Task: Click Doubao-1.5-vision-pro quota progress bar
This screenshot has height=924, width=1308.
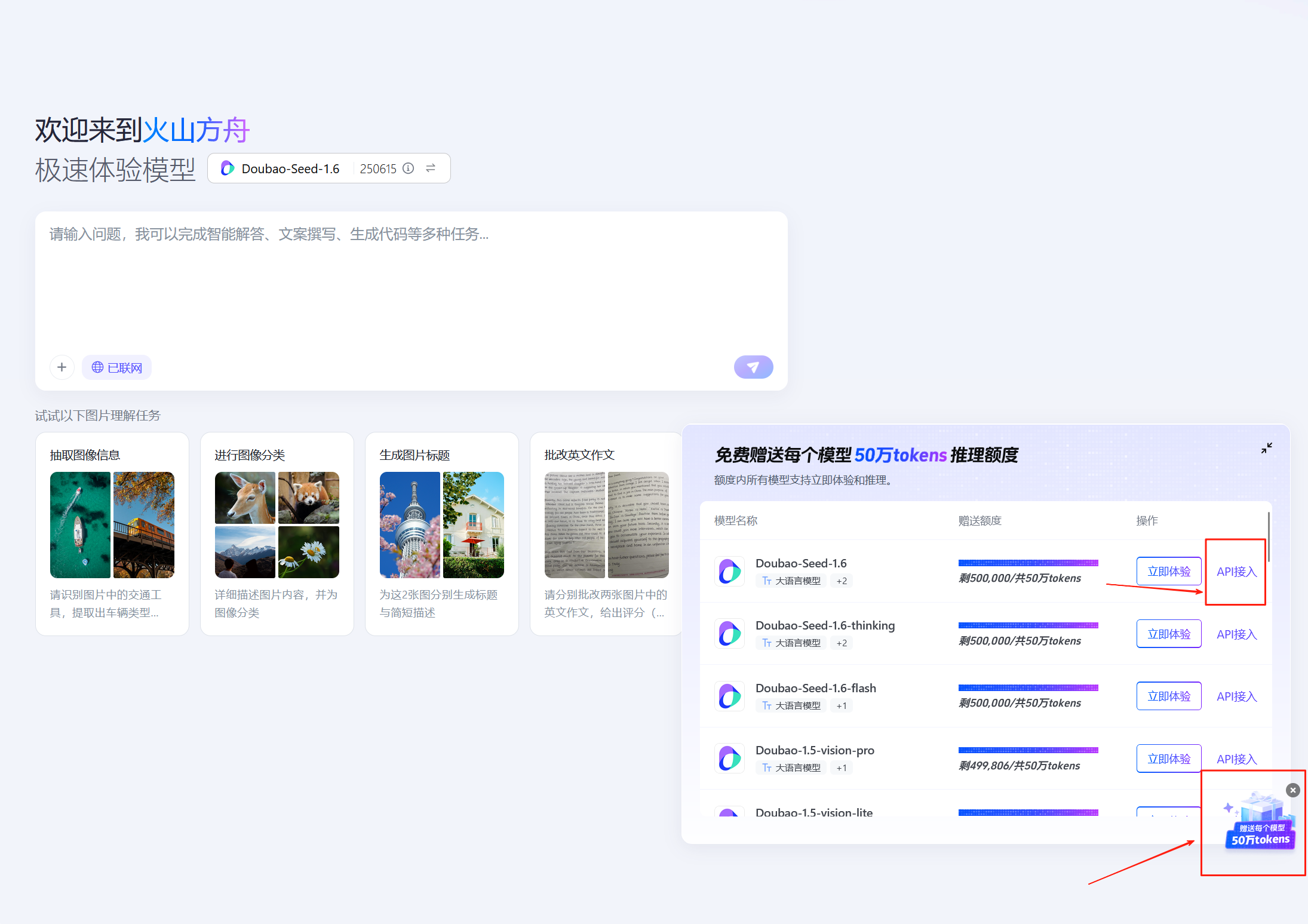Action: coord(1028,750)
